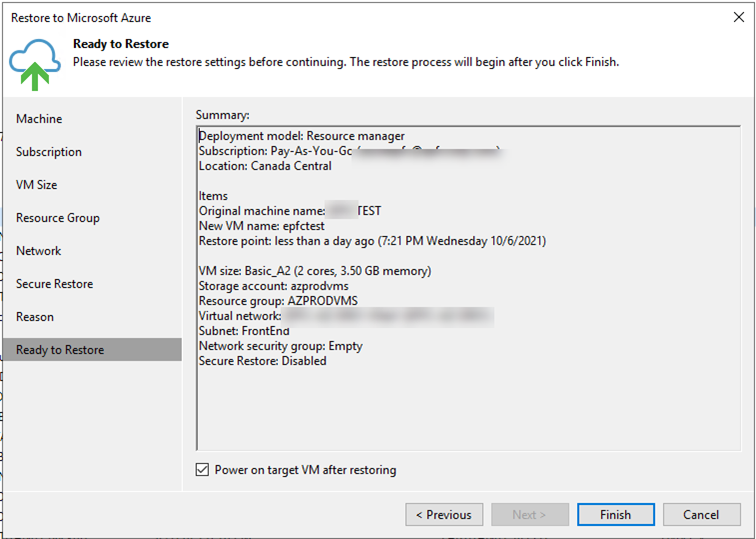Click the Restore to Microsoft Azure title bar
This screenshot has height=539, width=756.
81,18
